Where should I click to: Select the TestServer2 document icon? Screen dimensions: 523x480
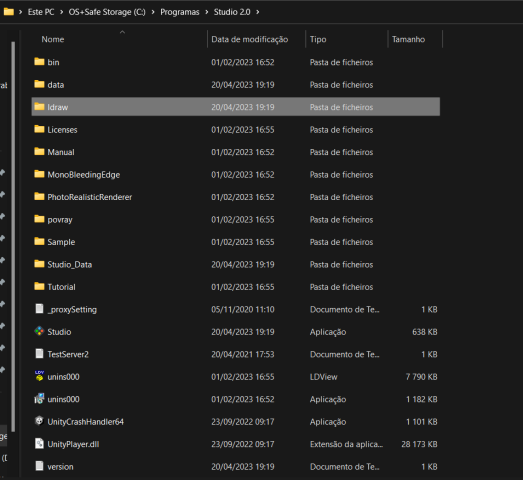39,354
